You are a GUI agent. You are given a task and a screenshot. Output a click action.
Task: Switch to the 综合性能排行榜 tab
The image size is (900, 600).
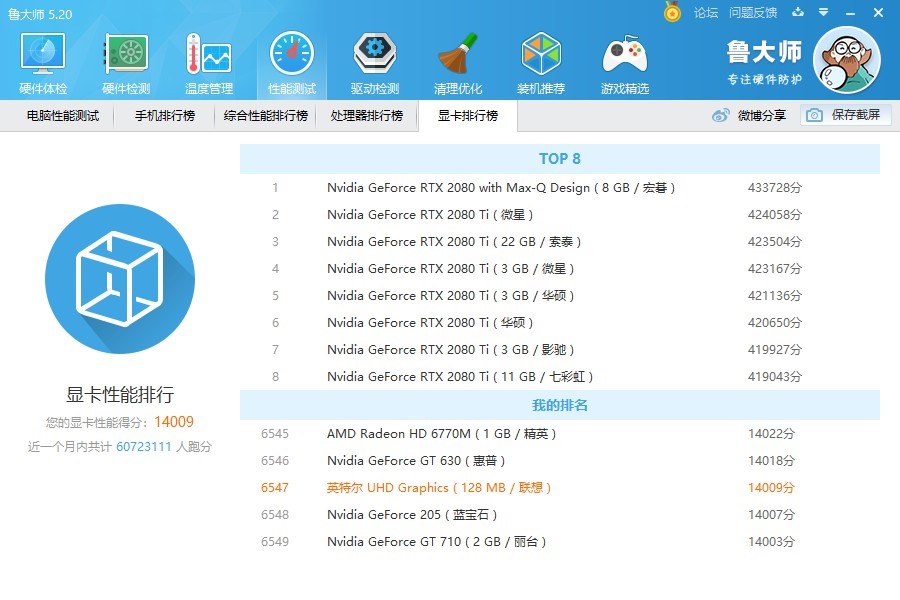(266, 116)
